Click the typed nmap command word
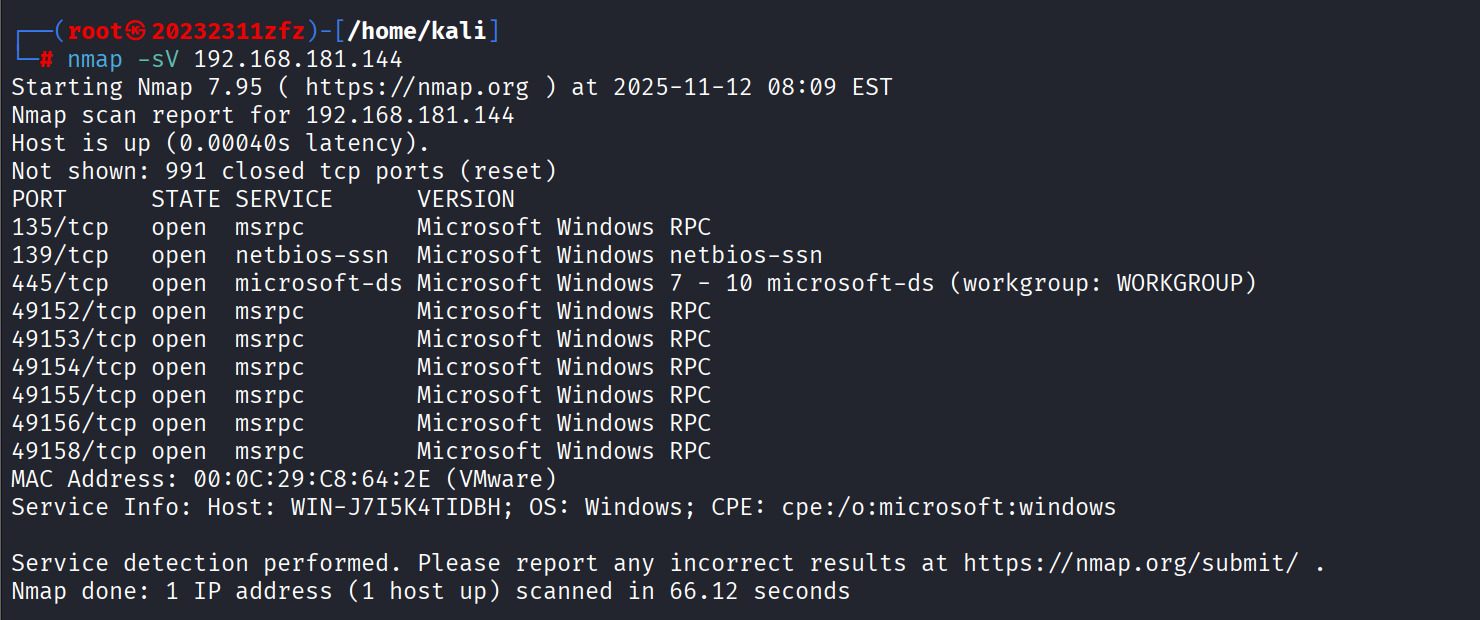 click(x=95, y=59)
